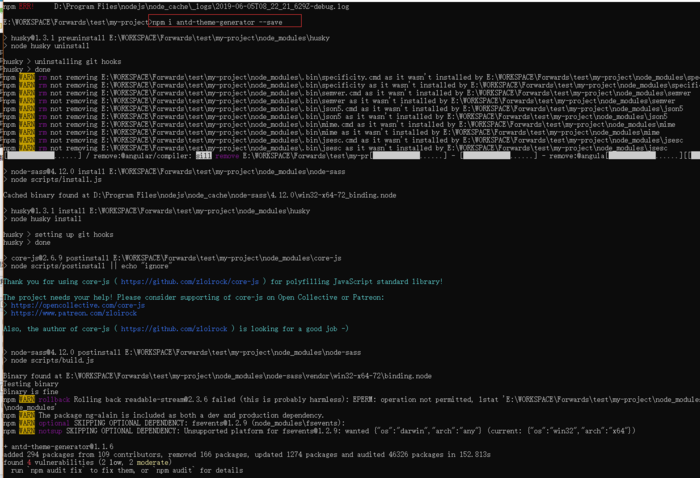Click the 'notsup' Unsupported platform warning line
700x478 pixels.
(x=320, y=431)
